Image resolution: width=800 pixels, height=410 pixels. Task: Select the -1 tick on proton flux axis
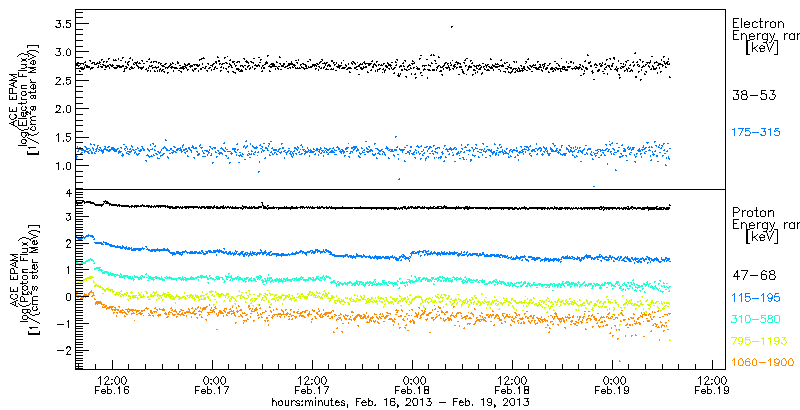point(62,323)
